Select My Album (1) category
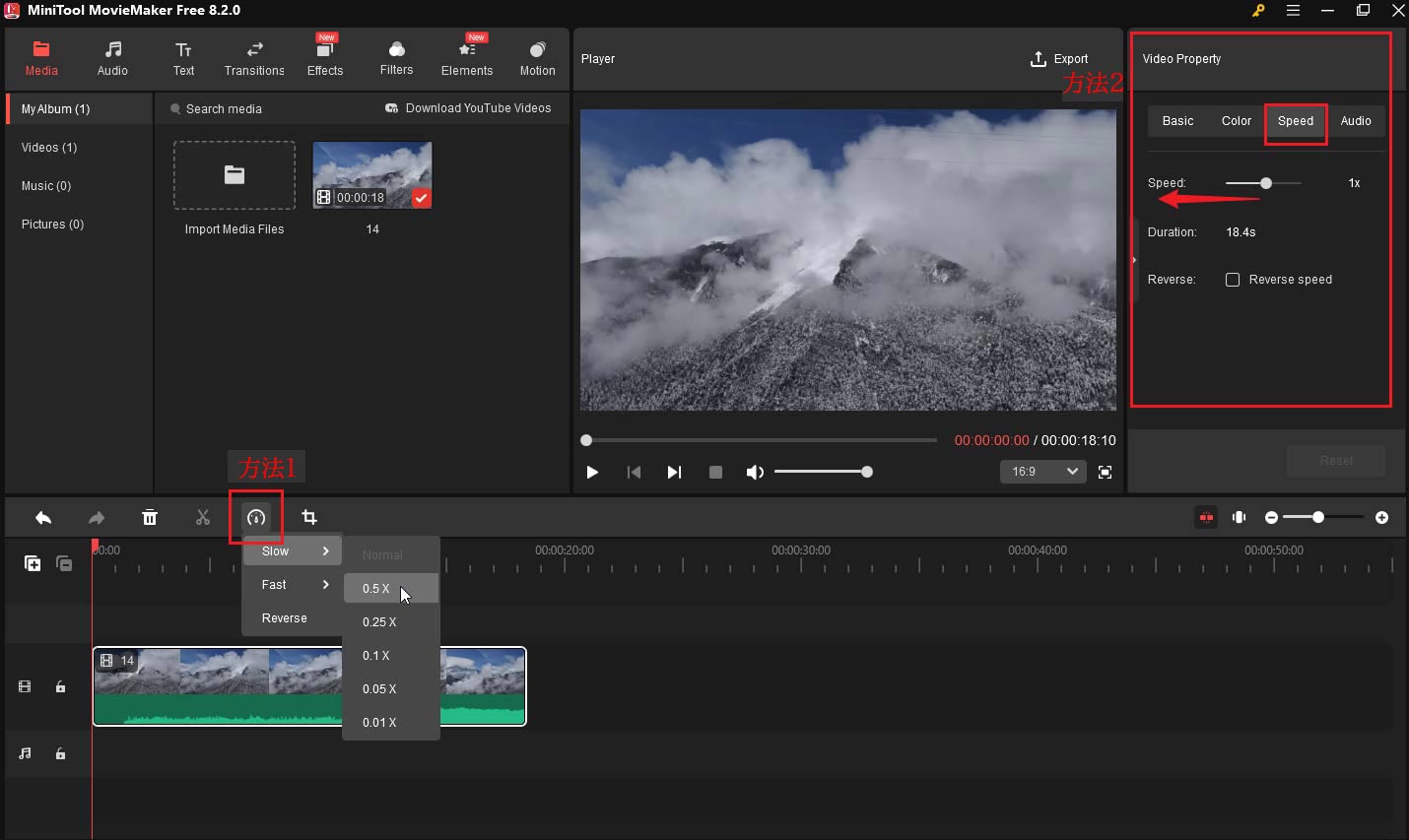The image size is (1409, 840). (x=79, y=109)
